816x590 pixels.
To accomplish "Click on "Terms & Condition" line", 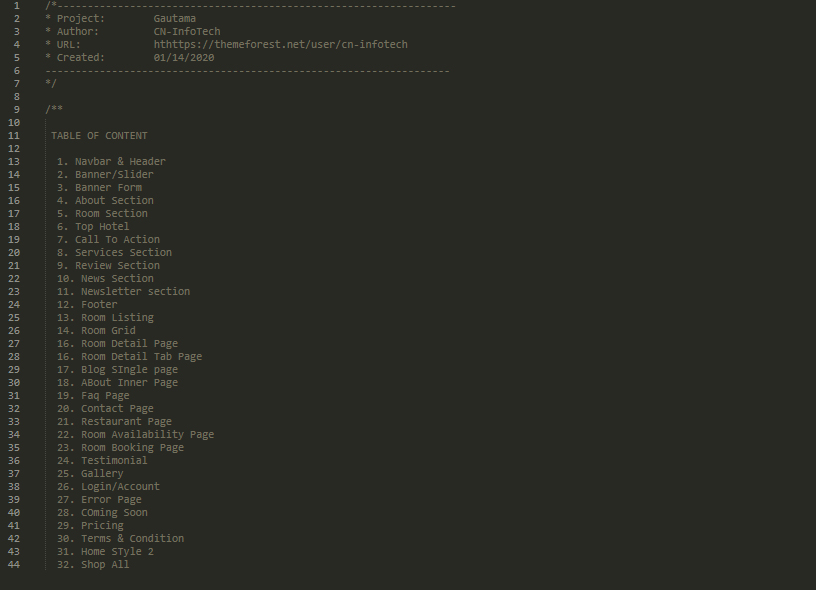I will (120, 539).
